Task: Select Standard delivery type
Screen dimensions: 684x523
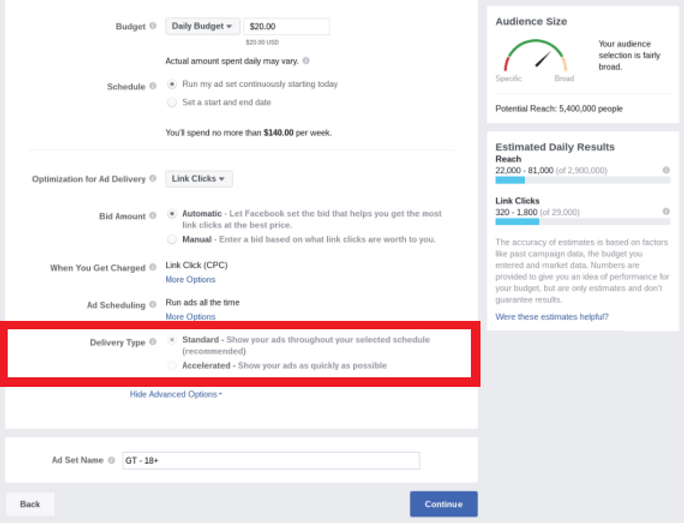Action: [172, 340]
